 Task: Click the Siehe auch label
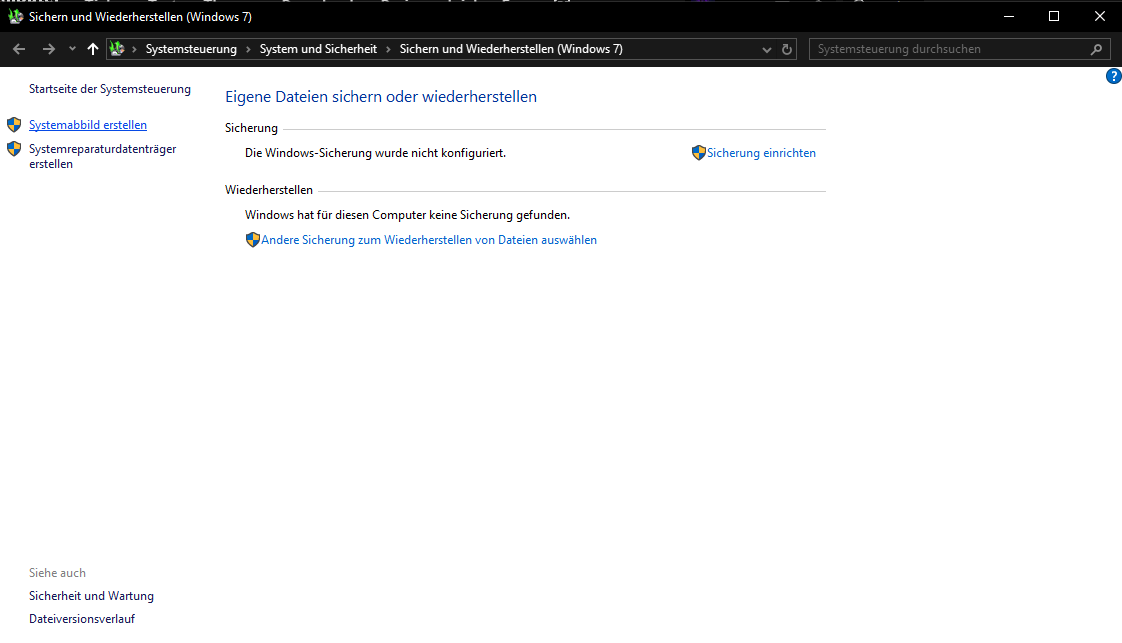57,573
